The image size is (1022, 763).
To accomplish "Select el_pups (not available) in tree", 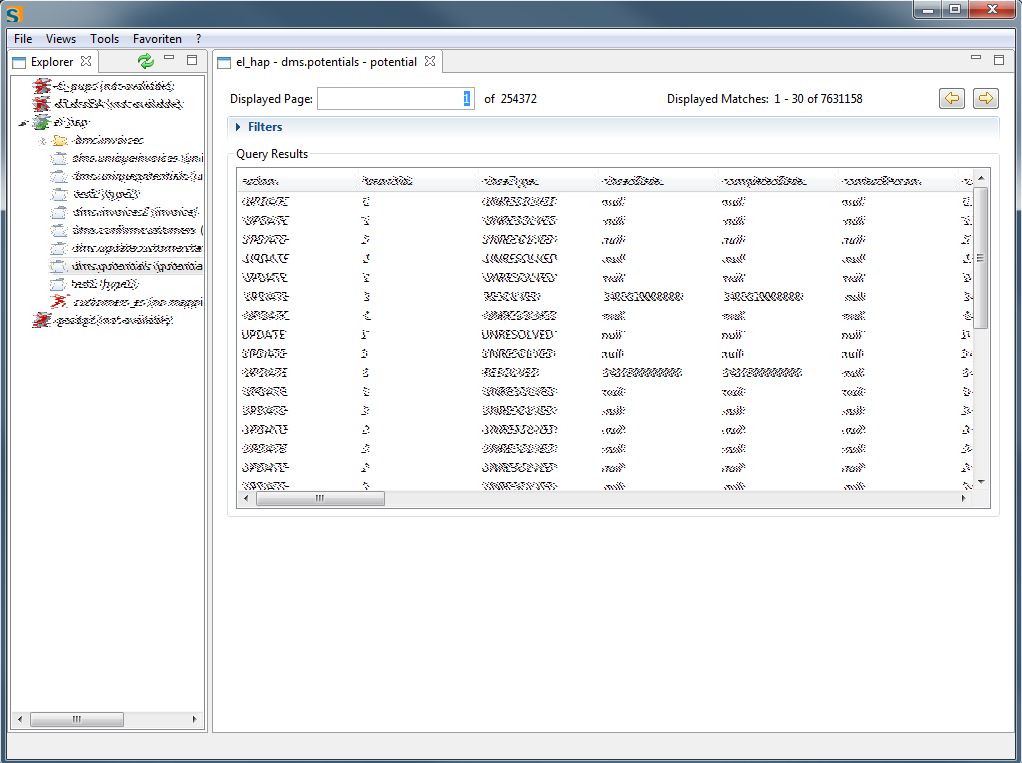I will tap(114, 86).
